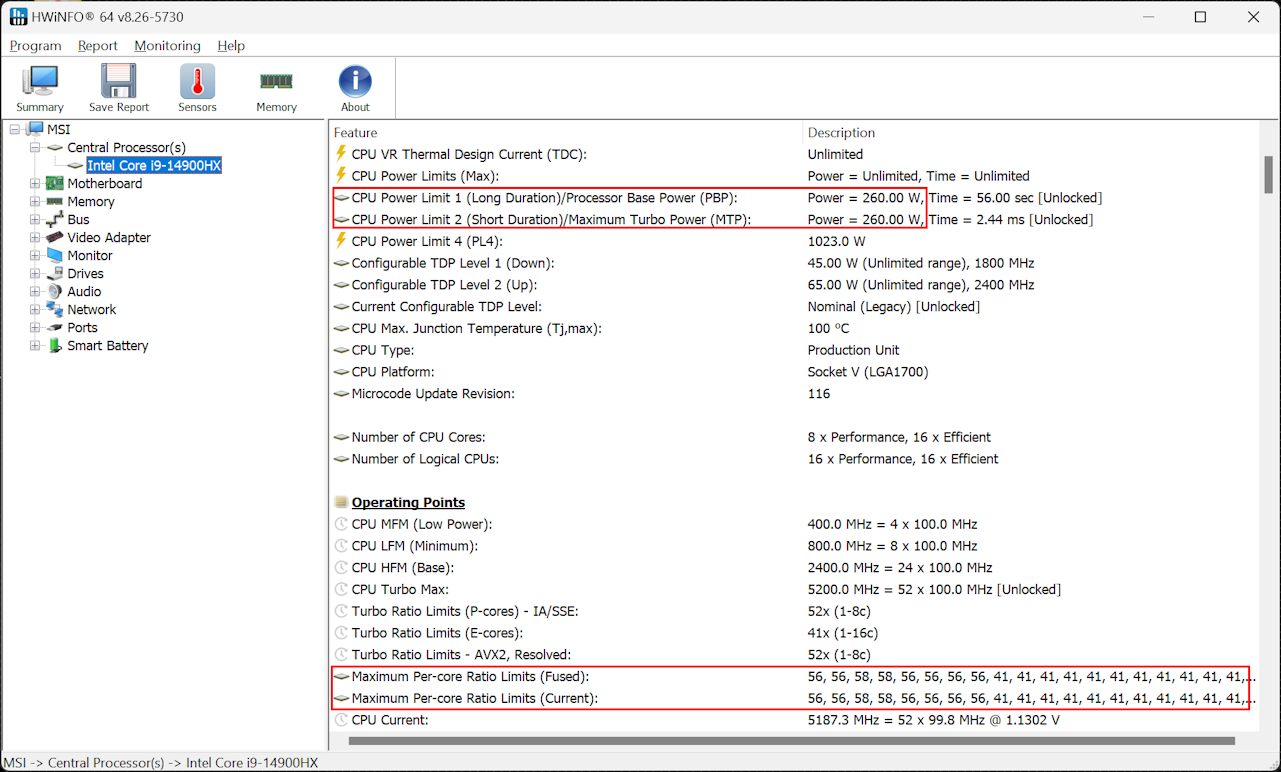Open the Monitoring menu

167,46
